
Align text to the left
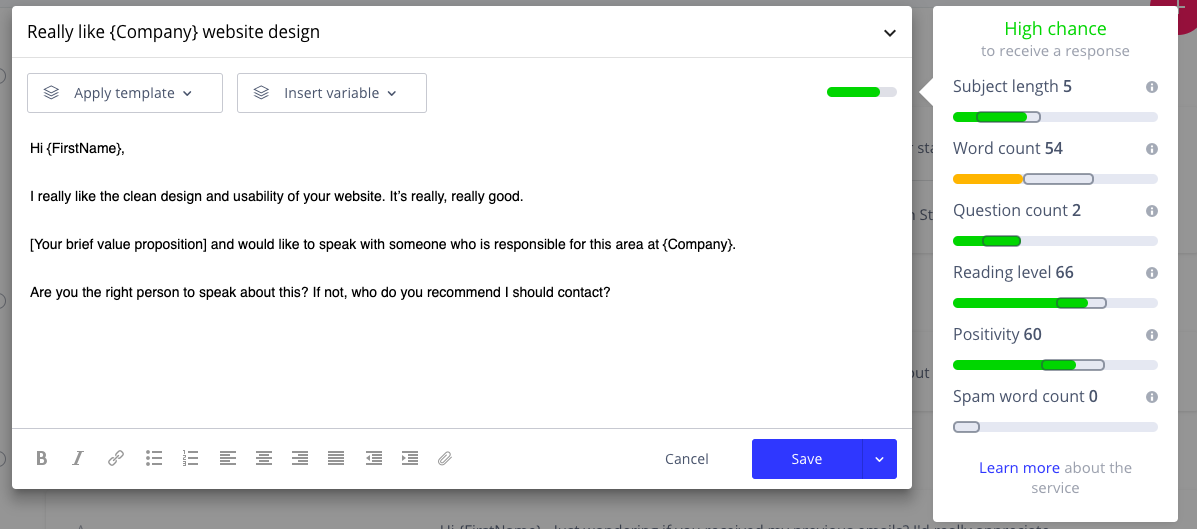pyautogui.click(x=228, y=459)
